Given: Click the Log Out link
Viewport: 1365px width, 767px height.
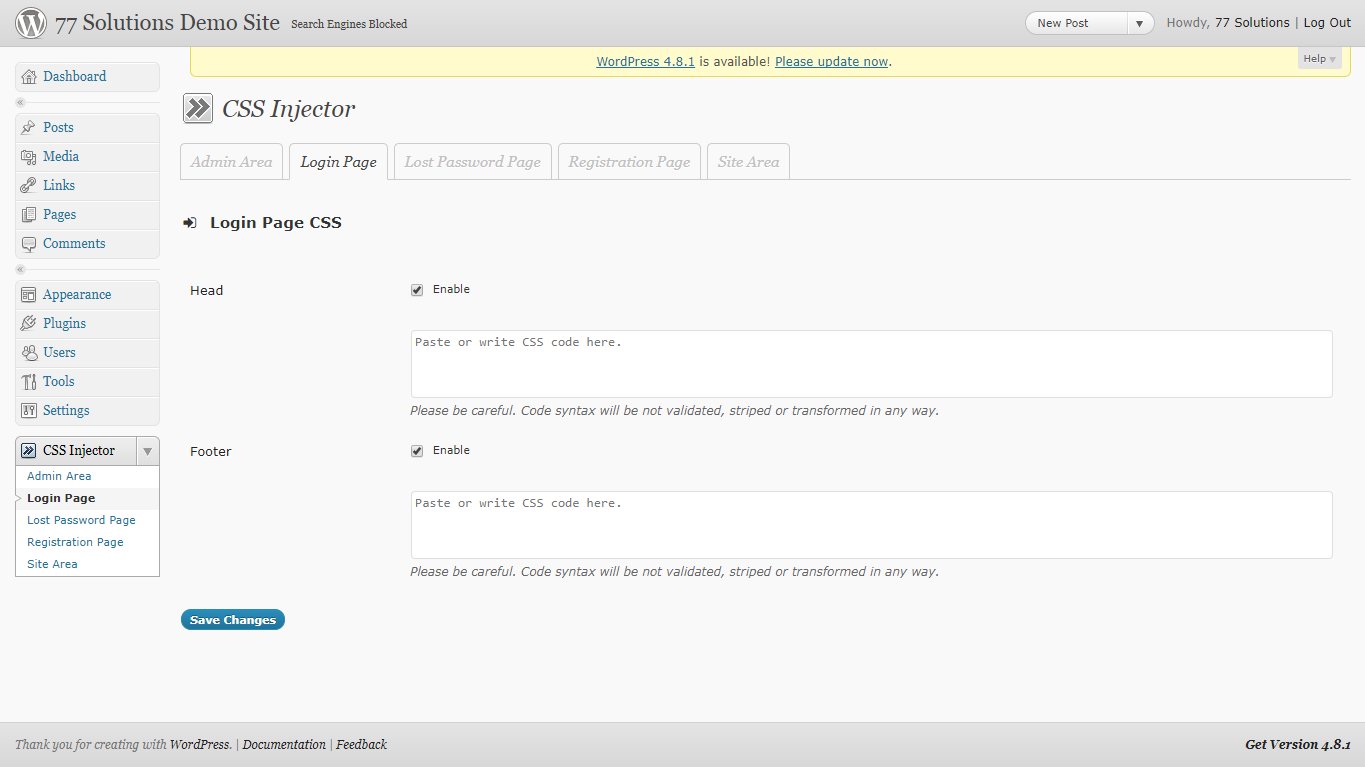Looking at the screenshot, I should [1327, 22].
